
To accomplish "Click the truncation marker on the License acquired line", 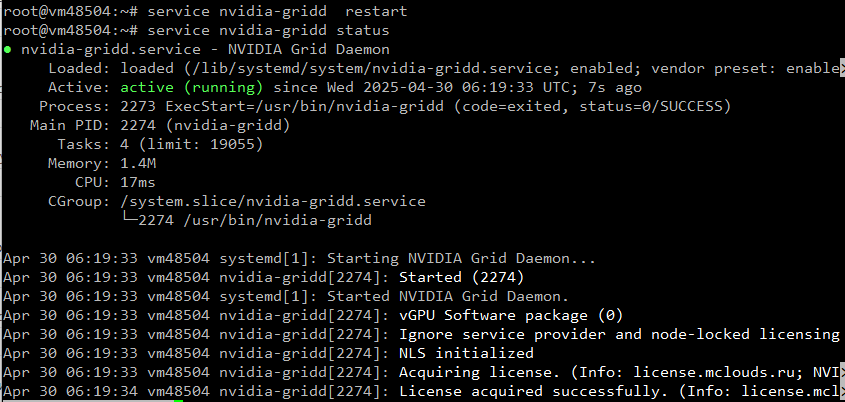I will [x=842, y=392].
